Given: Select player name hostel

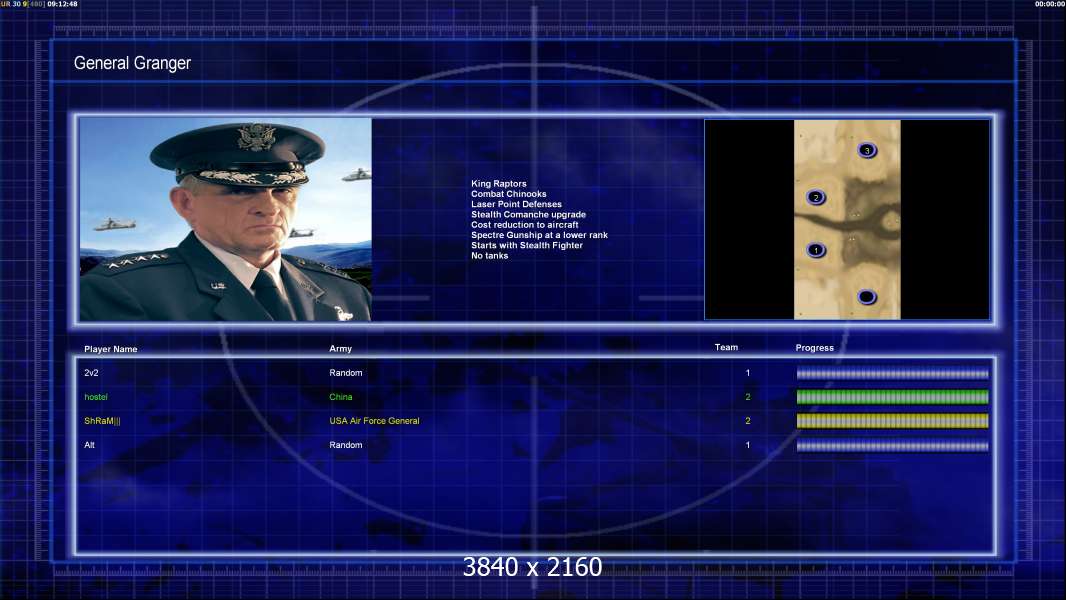Looking at the screenshot, I should pos(96,397).
